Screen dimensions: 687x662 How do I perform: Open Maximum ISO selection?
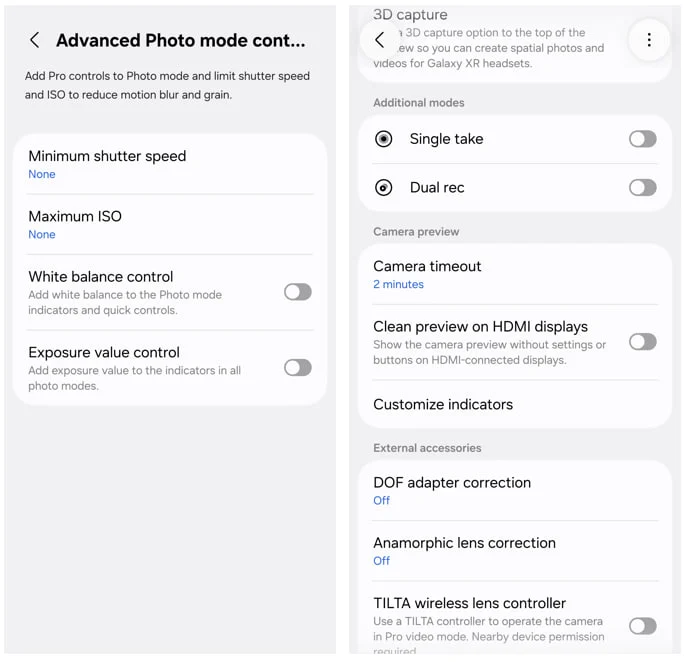coord(170,224)
